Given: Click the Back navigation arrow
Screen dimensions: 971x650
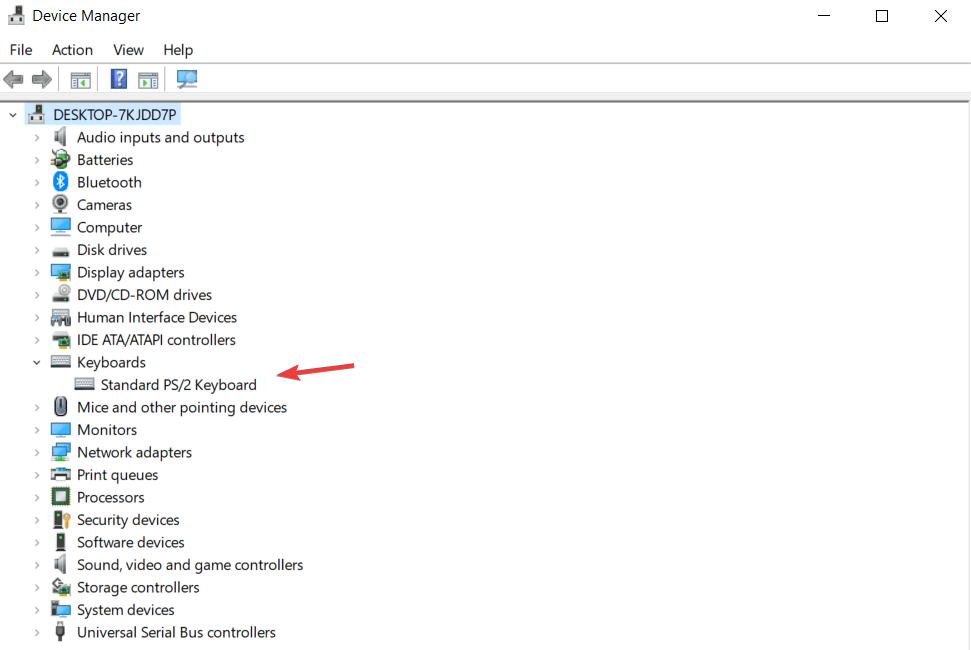Looking at the screenshot, I should [14, 79].
